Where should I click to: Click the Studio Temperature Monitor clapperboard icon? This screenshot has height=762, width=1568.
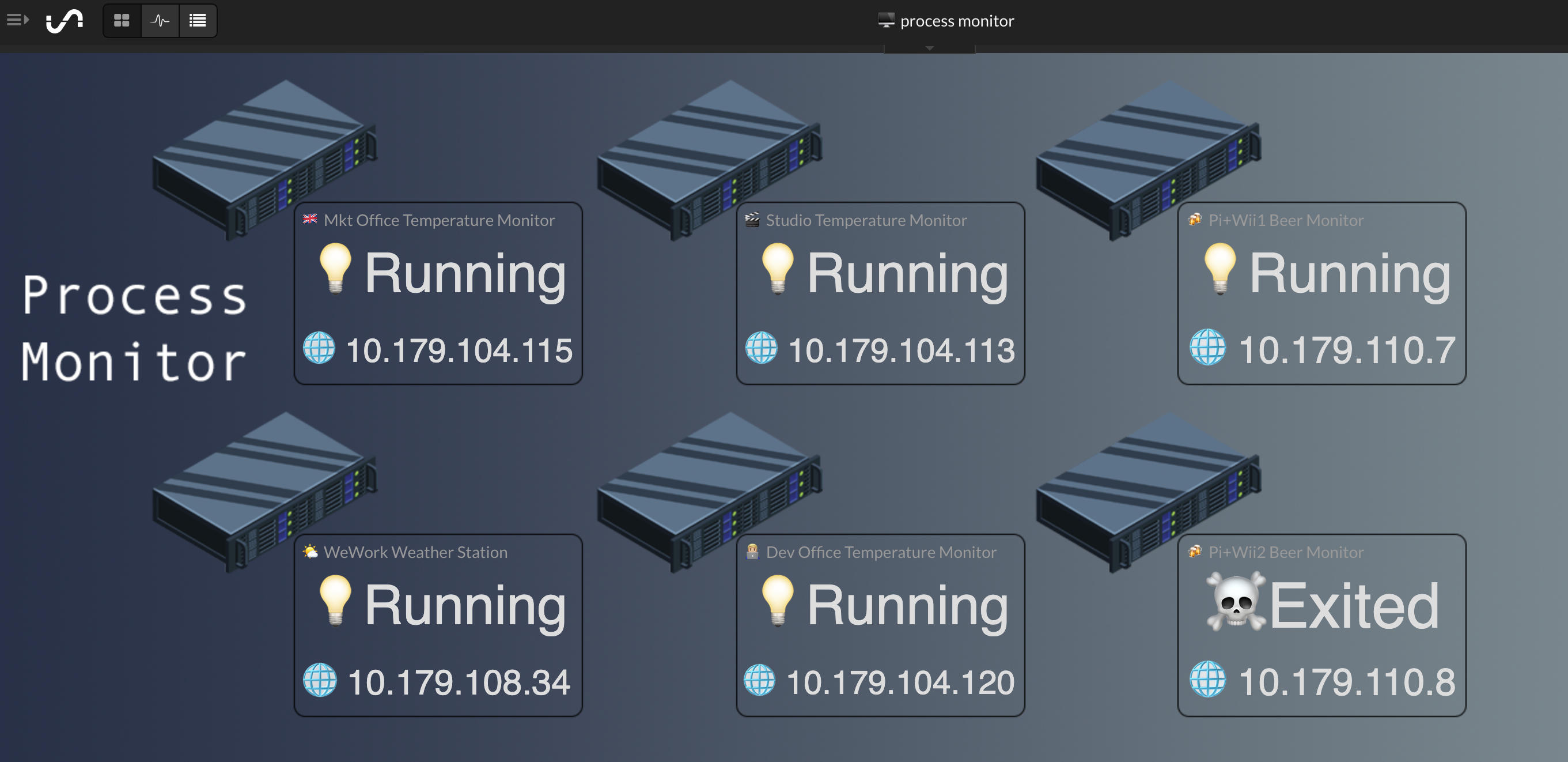tap(752, 219)
